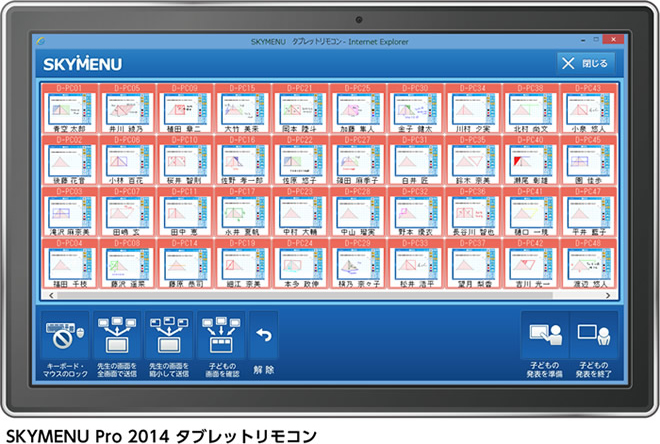Prepare child's presentation (子どもの発表を準備)
660x444 pixels.
click(x=545, y=335)
